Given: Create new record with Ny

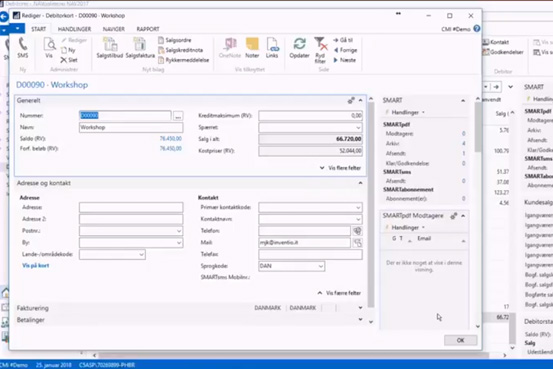Looking at the screenshot, I should pyautogui.click(x=68, y=50).
